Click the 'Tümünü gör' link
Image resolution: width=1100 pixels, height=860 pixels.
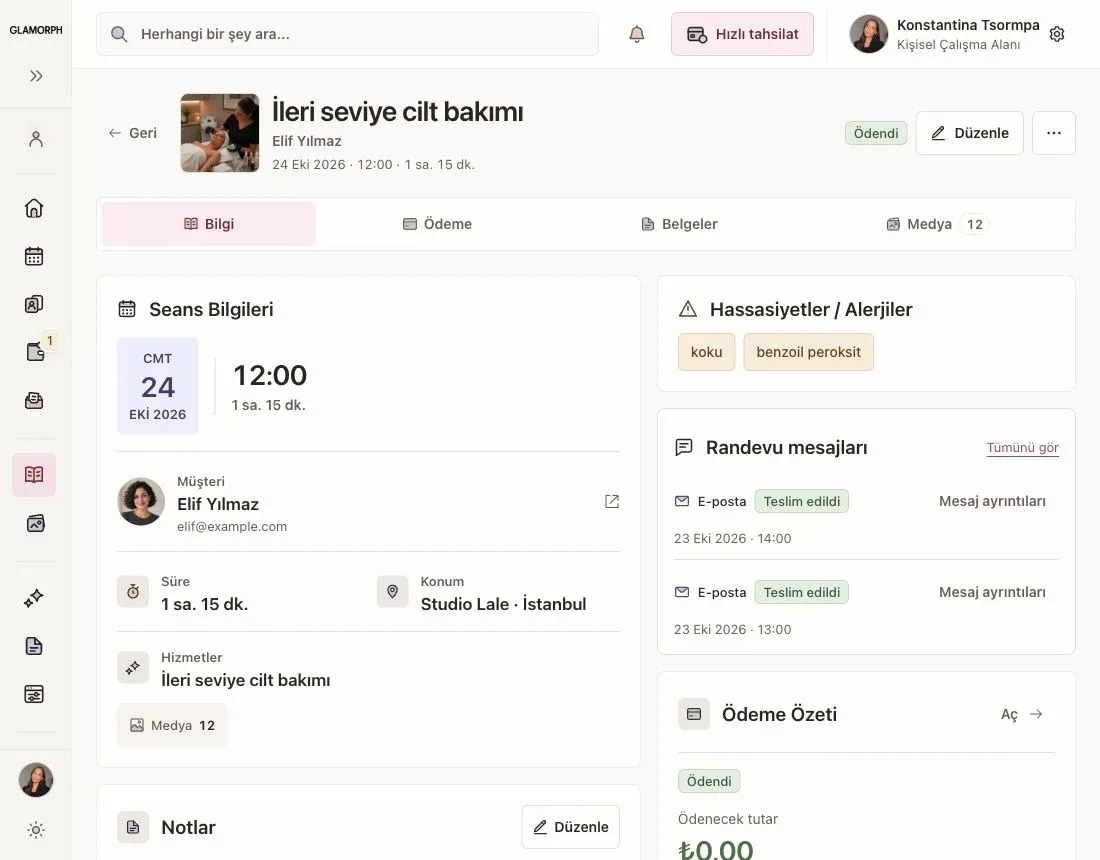(1022, 448)
